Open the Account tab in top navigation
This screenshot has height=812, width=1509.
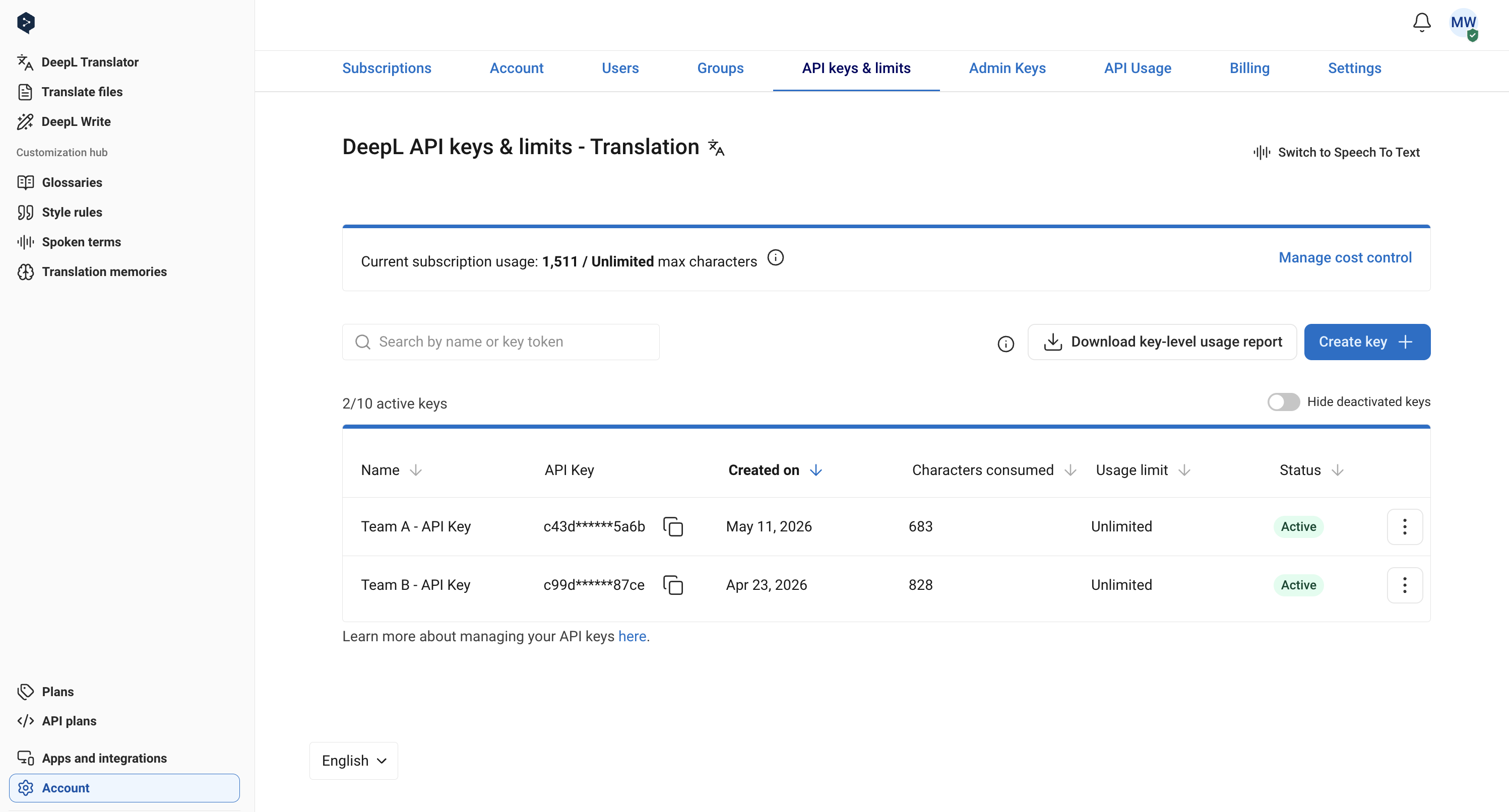(517, 69)
